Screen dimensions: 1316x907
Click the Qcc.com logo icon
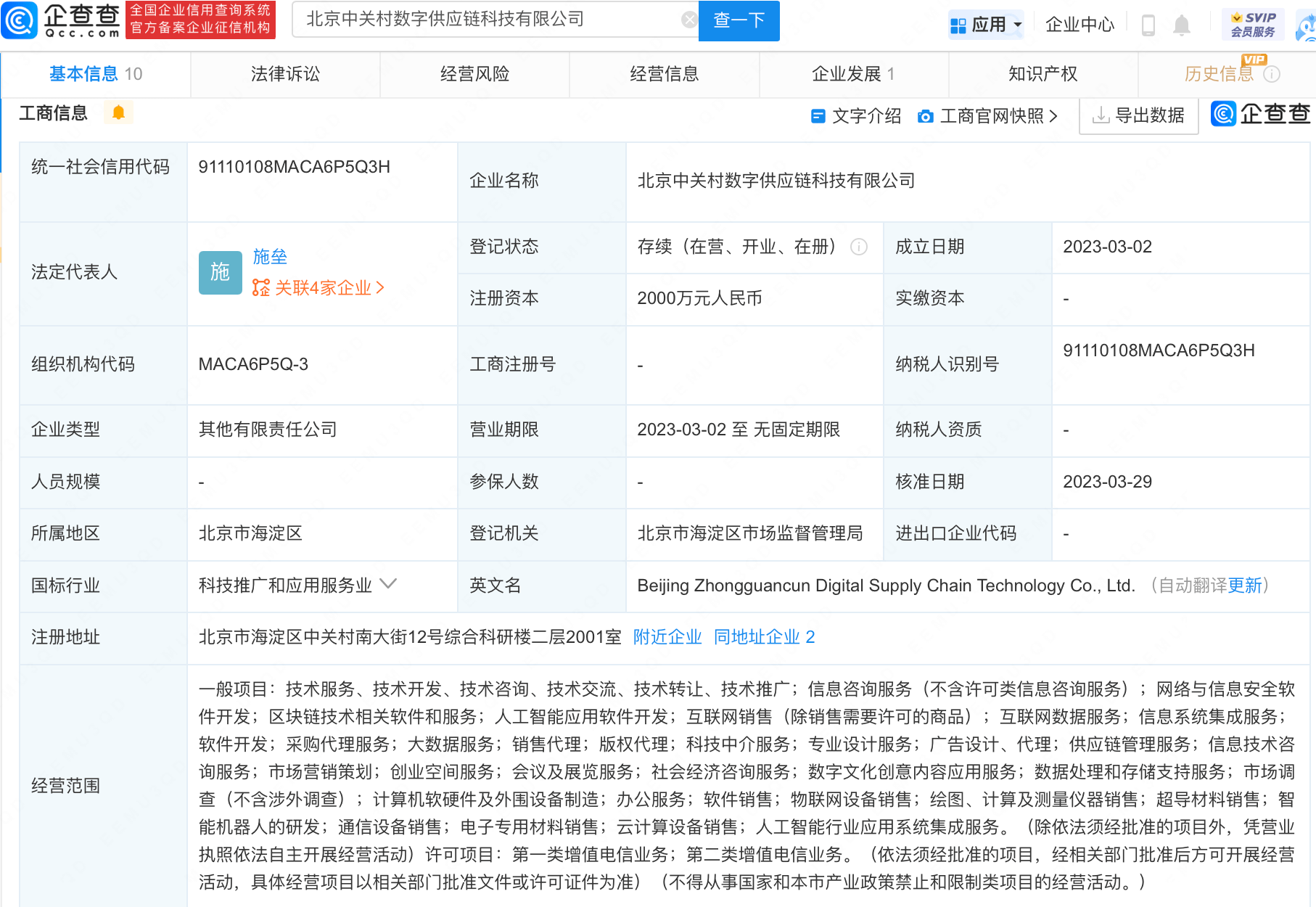[20, 20]
